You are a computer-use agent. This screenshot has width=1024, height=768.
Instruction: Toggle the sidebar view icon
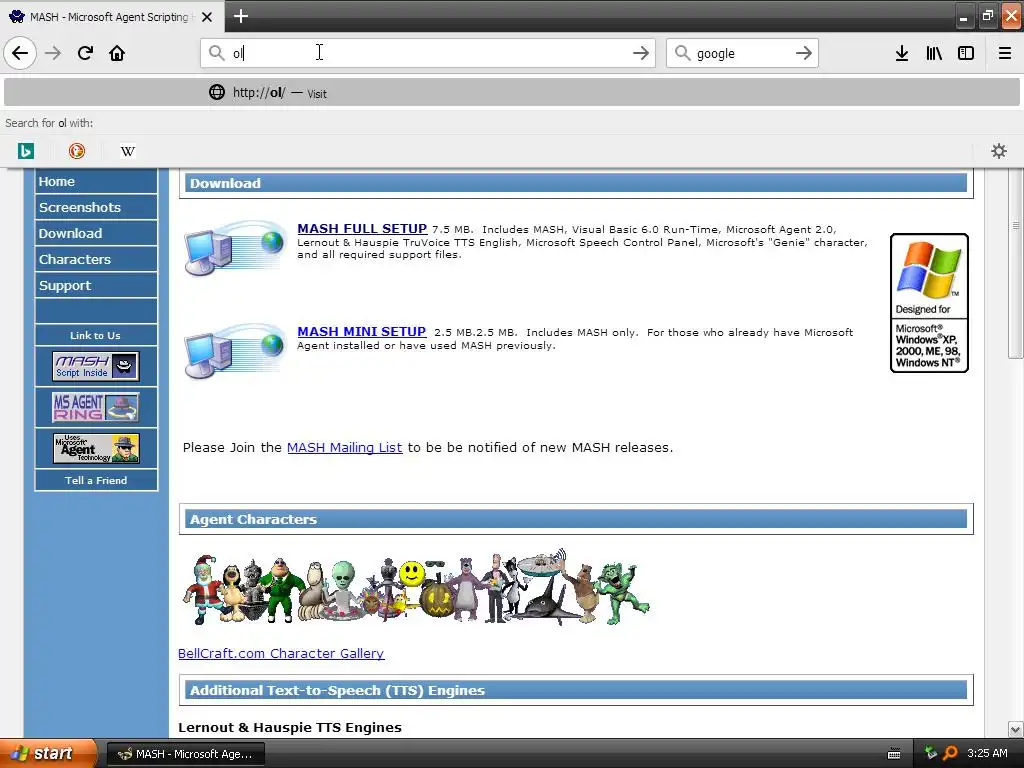[966, 54]
